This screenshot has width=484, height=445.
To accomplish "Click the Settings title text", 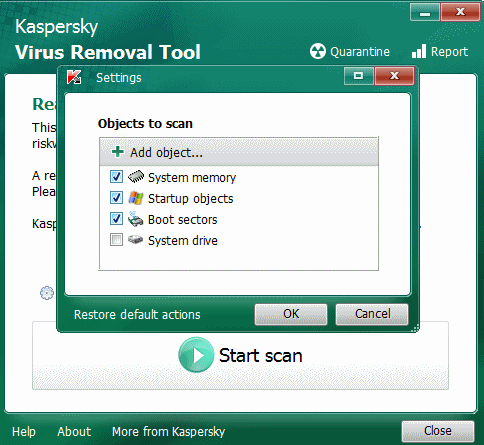I will 119,78.
